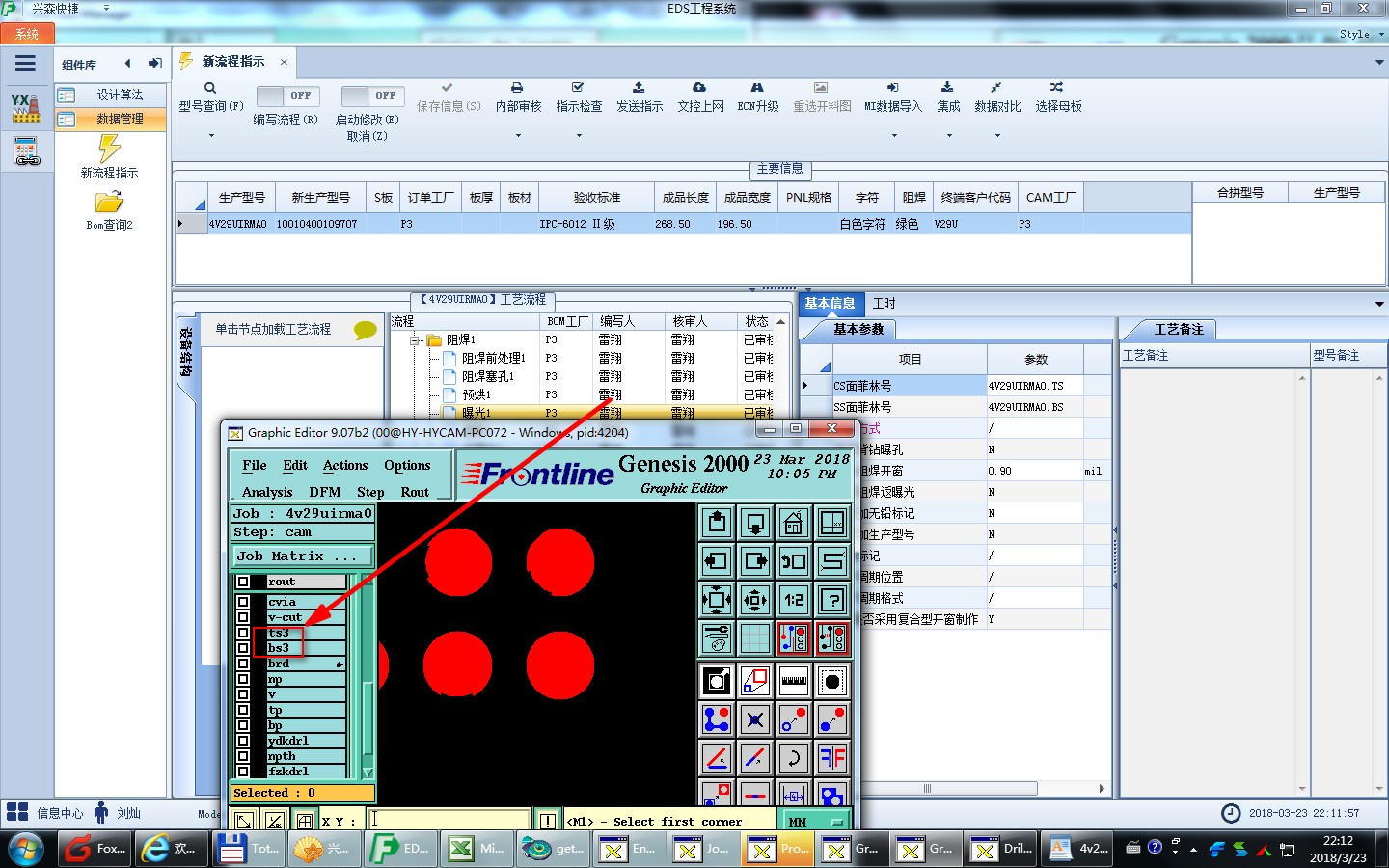The width and height of the screenshot is (1389, 868).
Task: Click the pan up icon in Graphic Editor
Action: coord(717,523)
